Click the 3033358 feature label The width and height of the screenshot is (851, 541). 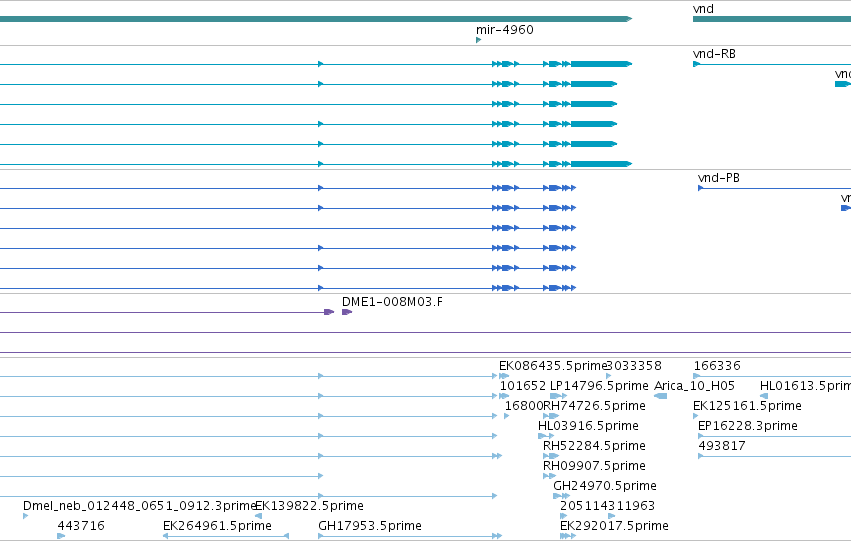coord(634,366)
